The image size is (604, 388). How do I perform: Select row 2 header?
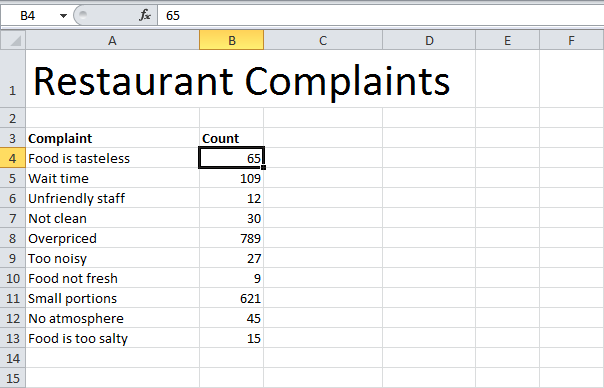point(13,118)
